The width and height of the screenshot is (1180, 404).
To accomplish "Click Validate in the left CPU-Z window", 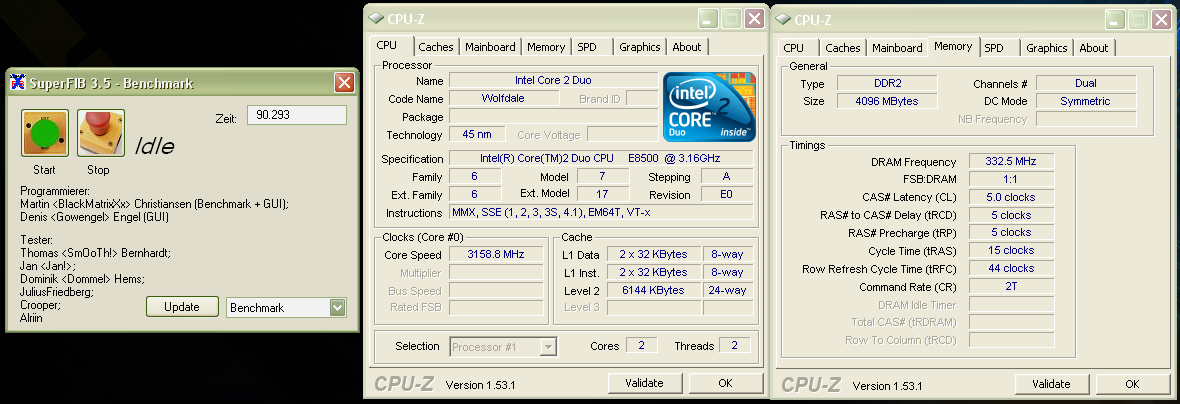I will (644, 383).
